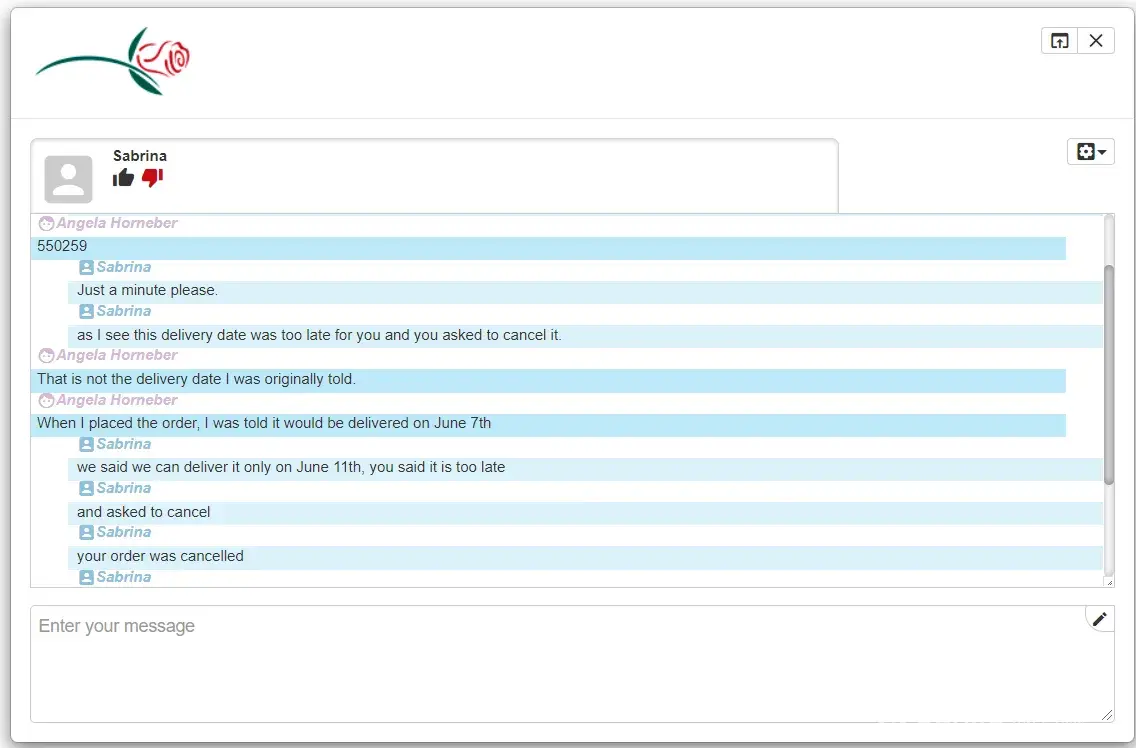Click the pencil icon in message box
This screenshot has width=1136, height=748.
[x=1099, y=619]
